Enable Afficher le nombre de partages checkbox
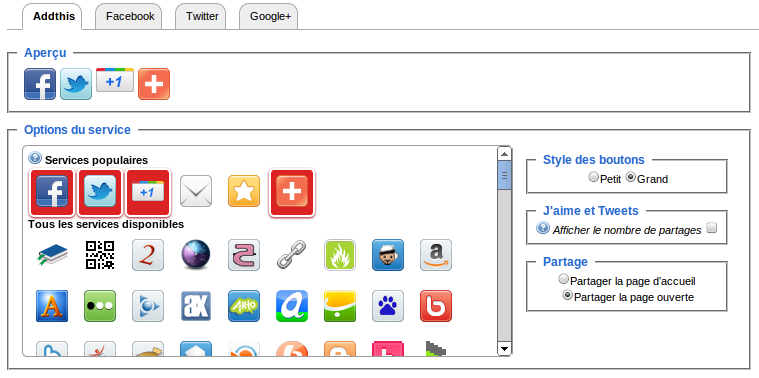The image size is (759, 378). 711,227
